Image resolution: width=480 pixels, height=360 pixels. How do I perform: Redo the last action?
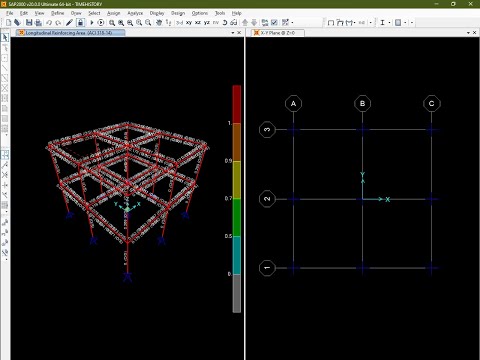58,22
